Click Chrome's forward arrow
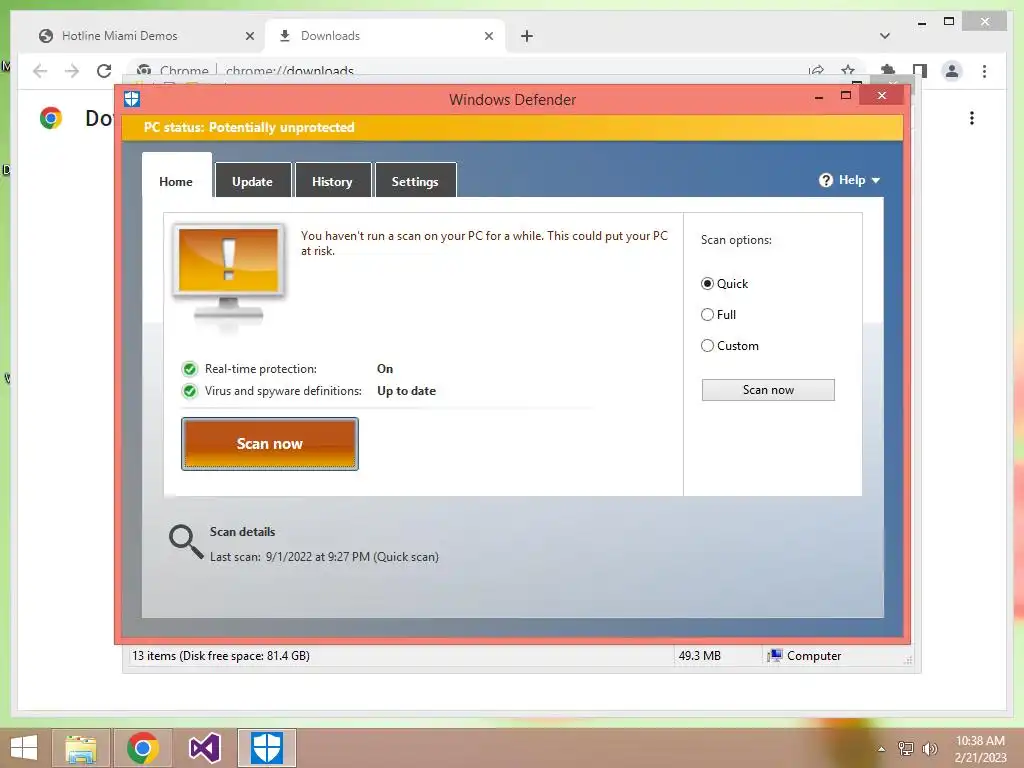Screen dimensions: 1024x768 pyautogui.click(x=72, y=71)
